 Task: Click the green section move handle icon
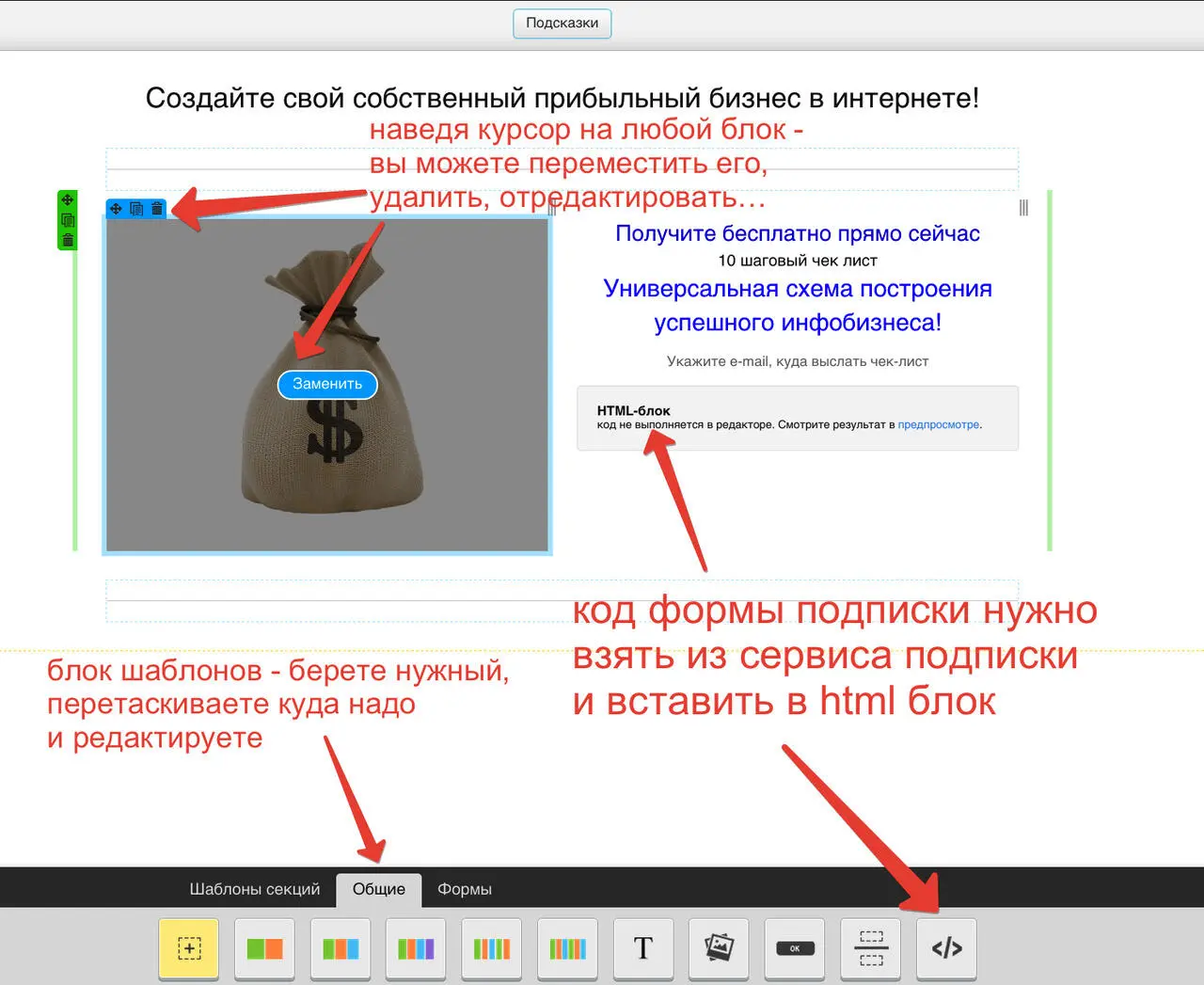point(68,199)
